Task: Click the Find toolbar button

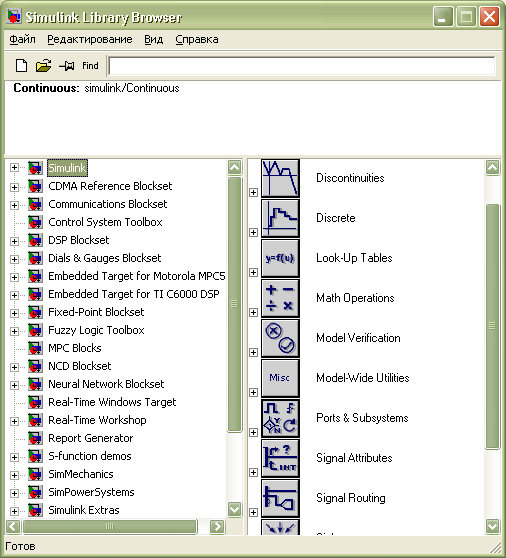Action: (90, 65)
